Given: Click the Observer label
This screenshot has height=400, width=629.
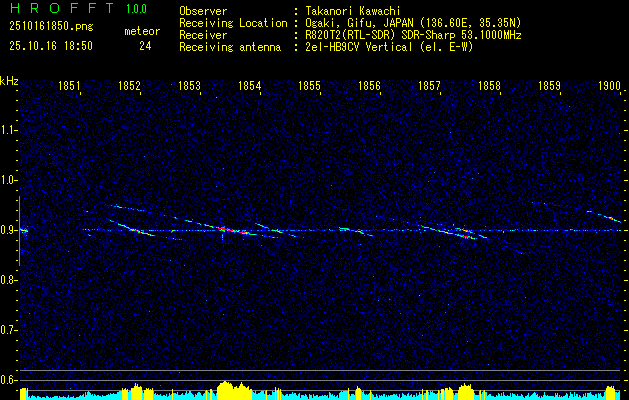Looking at the screenshot, I should coord(203,11).
